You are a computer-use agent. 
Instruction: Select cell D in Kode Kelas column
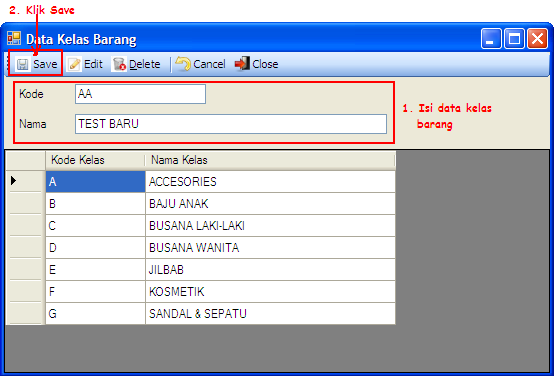coord(95,247)
